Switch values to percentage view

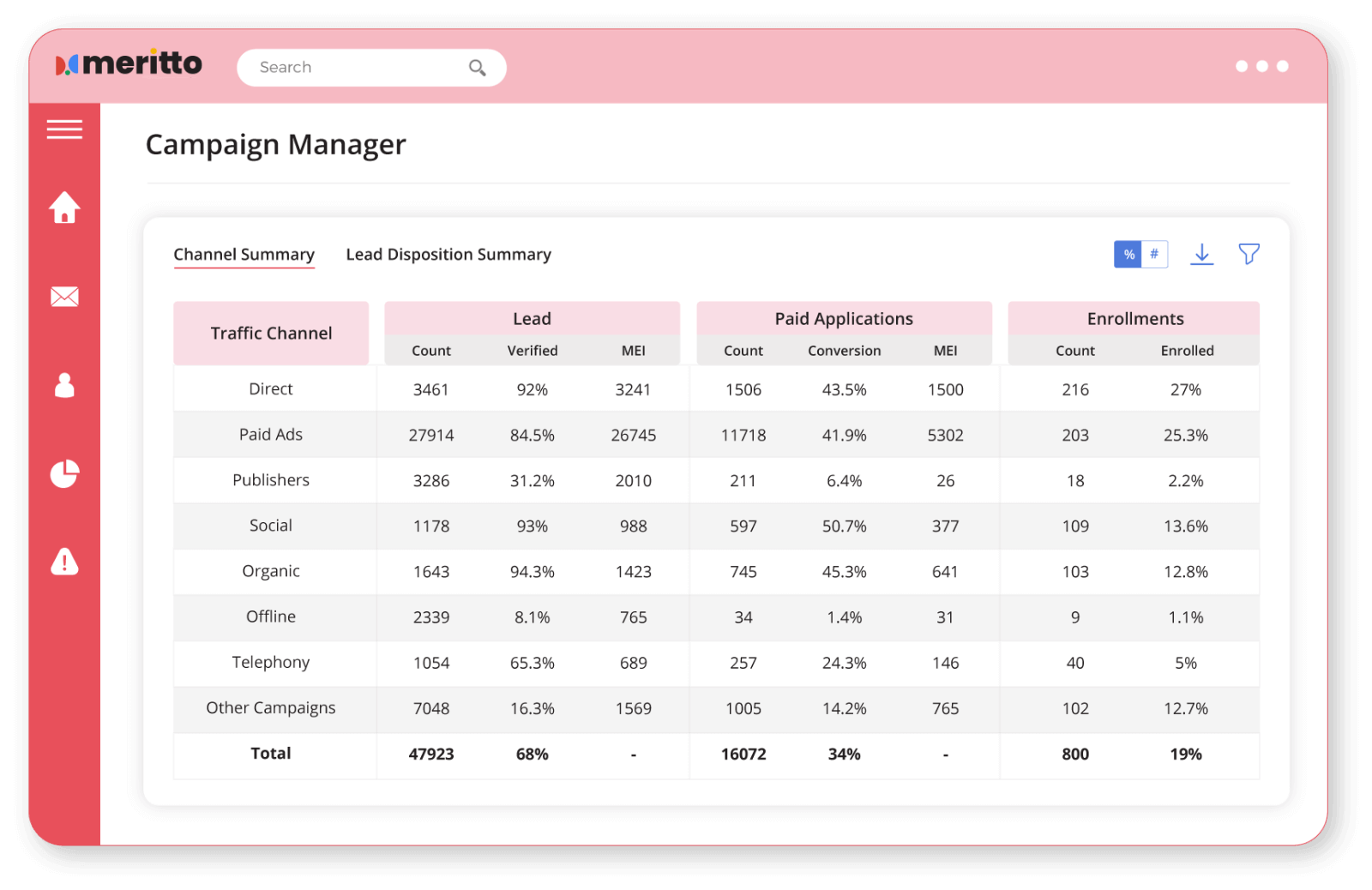click(x=1128, y=254)
